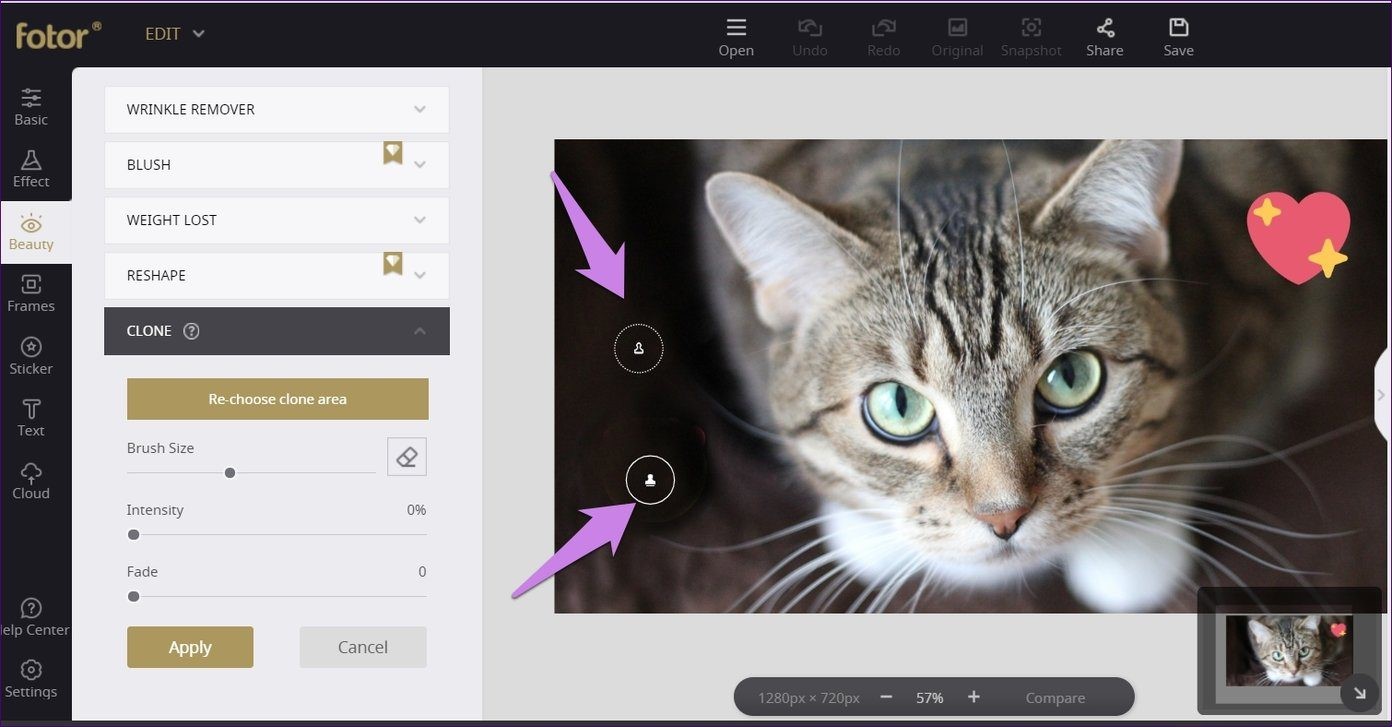Click on the Intensity slider handle
This screenshot has width=1392, height=727.
point(134,535)
